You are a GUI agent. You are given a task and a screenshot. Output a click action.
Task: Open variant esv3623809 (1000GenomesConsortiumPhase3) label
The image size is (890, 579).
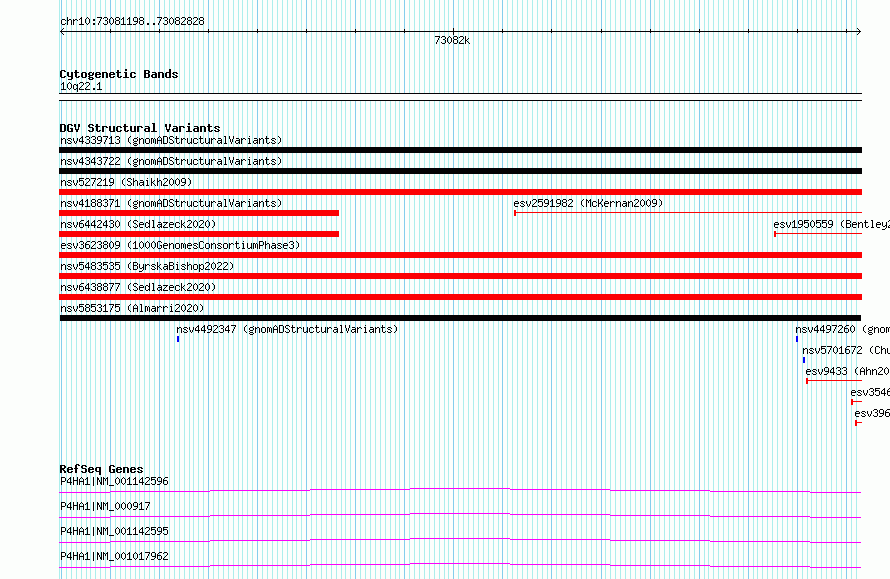click(180, 245)
